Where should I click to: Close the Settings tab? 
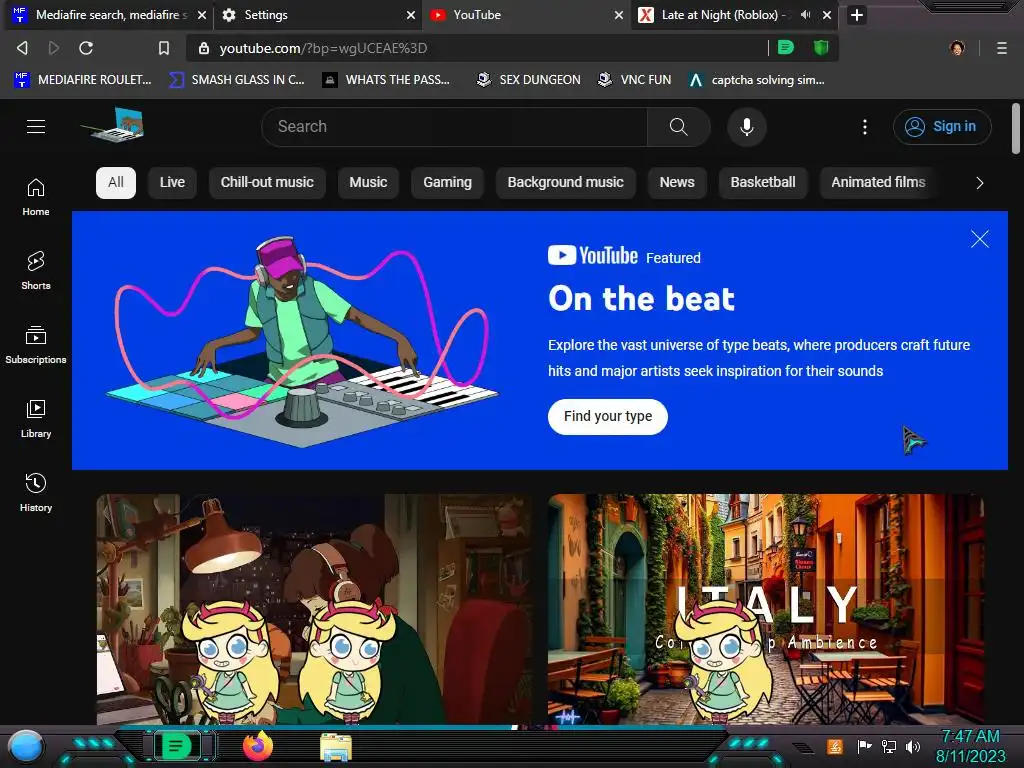coord(411,15)
